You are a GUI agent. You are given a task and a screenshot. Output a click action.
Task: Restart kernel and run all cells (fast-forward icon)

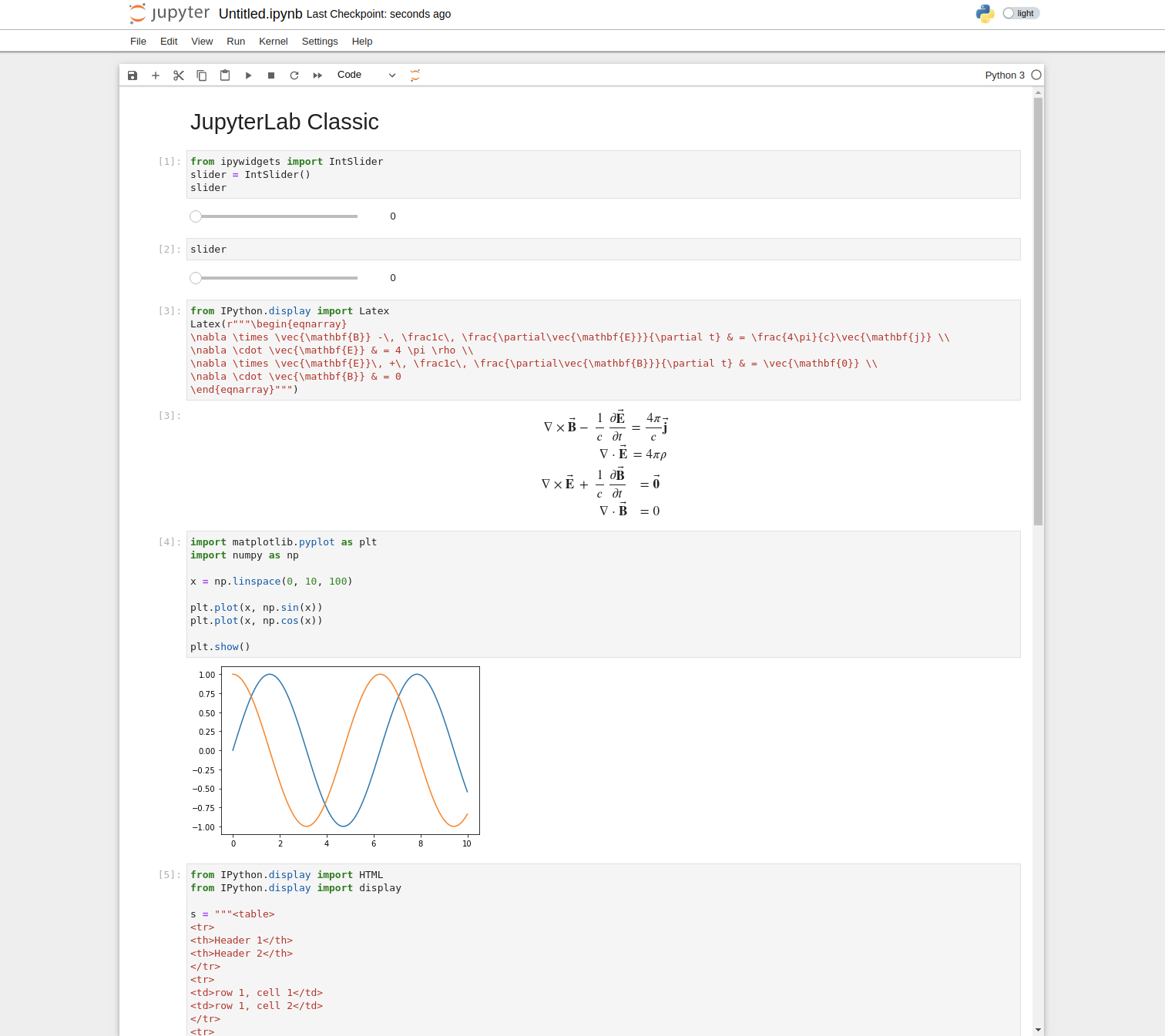click(x=317, y=75)
